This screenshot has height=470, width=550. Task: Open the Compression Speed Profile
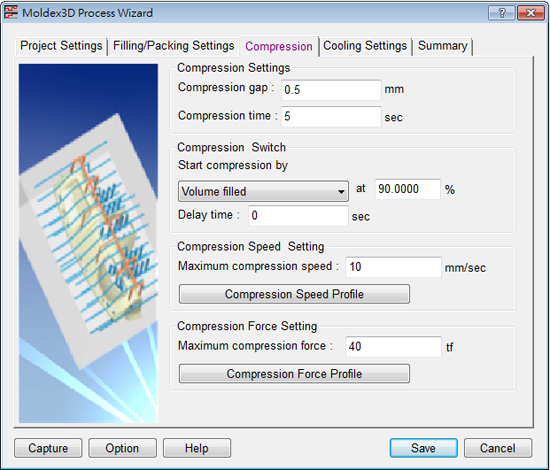[x=294, y=294]
